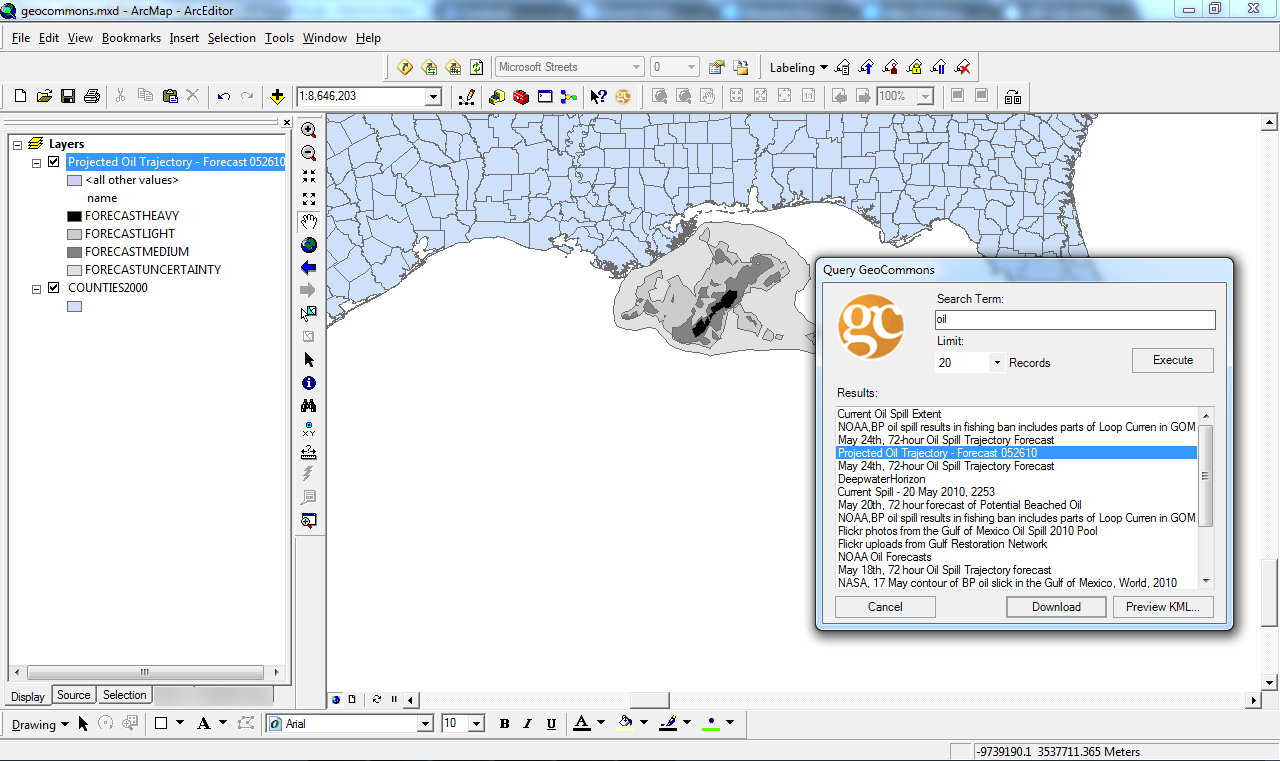Click the Fixed Zoom In icon
Image resolution: width=1280 pixels, height=761 pixels.
pos(309,176)
